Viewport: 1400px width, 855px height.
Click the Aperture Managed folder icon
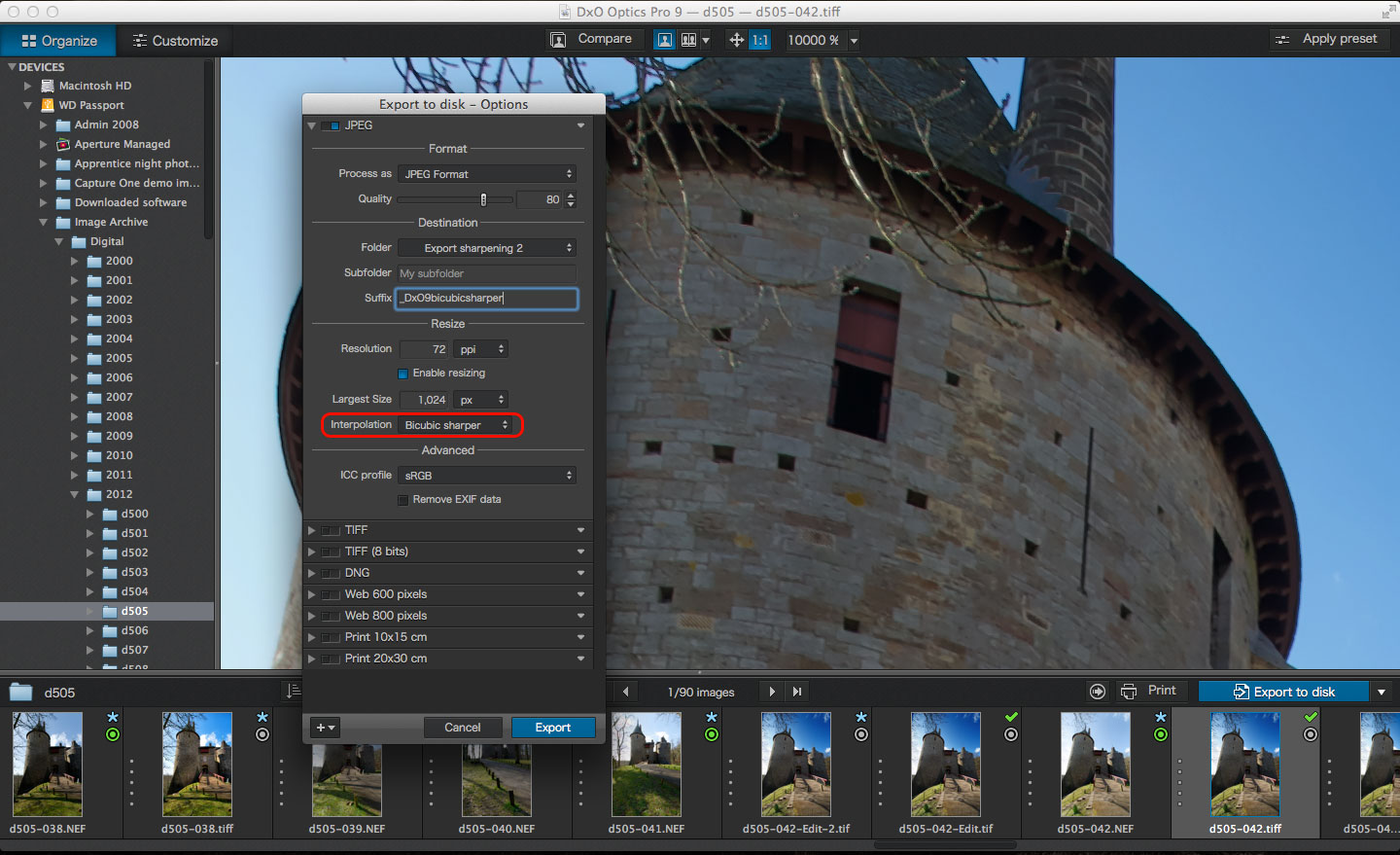(x=63, y=144)
